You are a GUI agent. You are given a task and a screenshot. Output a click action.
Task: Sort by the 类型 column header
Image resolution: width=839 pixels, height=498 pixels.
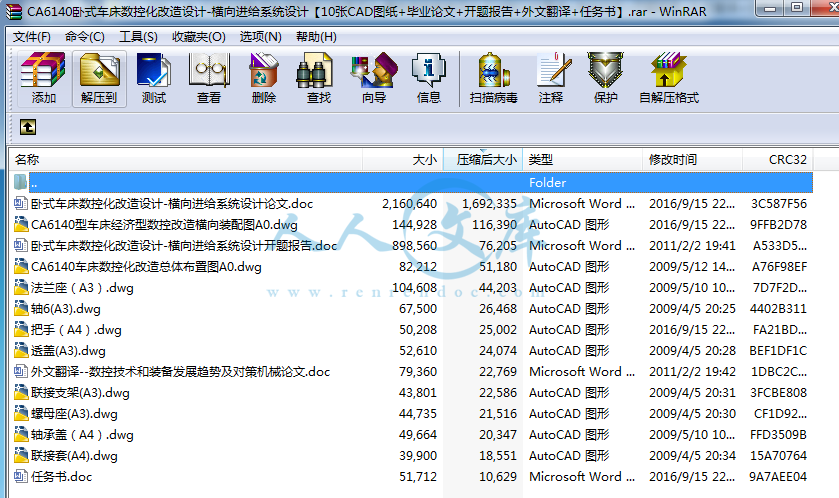pos(583,159)
